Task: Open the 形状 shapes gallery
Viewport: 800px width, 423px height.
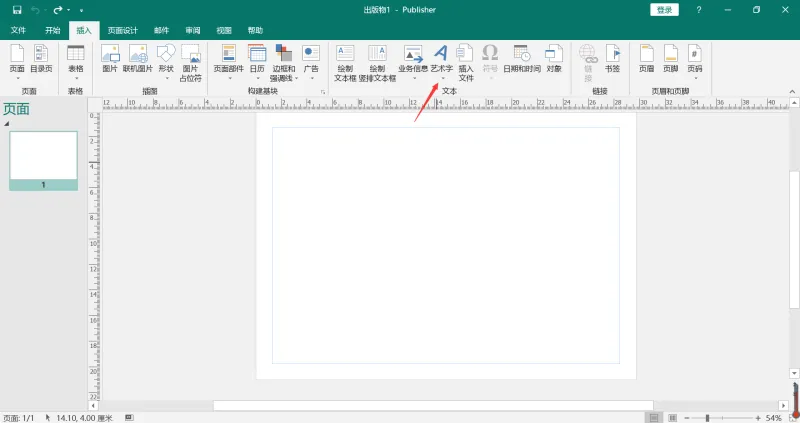Action: click(166, 61)
